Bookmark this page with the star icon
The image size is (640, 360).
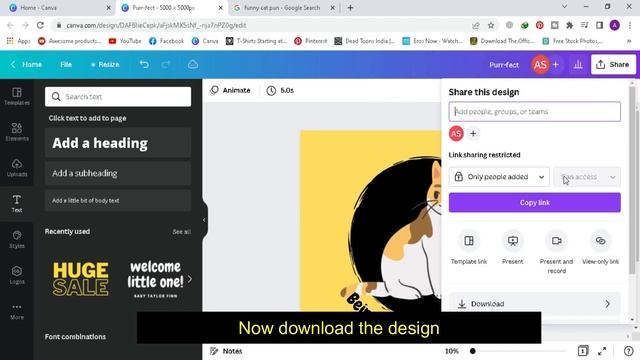coord(491,25)
